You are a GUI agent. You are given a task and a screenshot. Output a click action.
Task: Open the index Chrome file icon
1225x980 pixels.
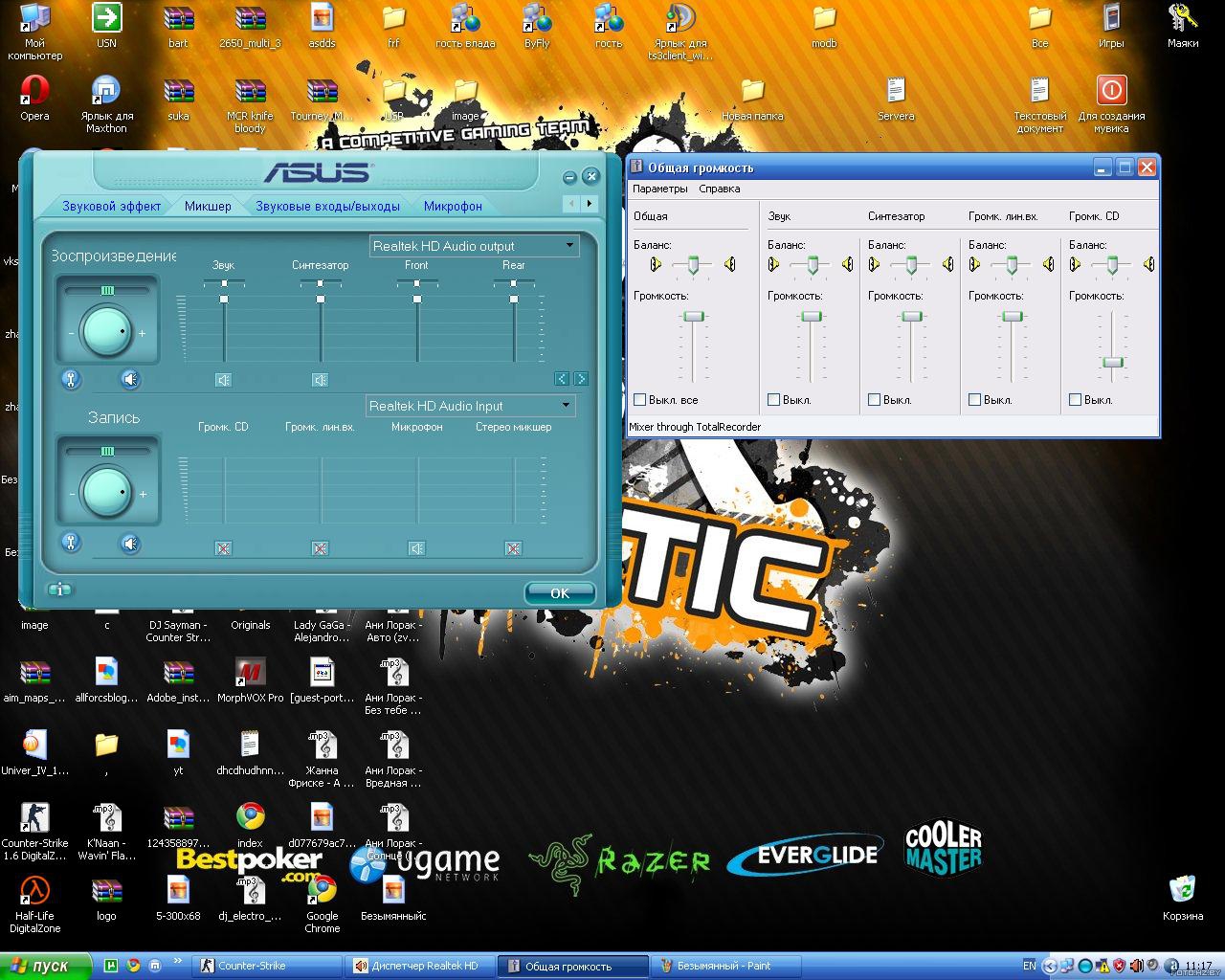tap(250, 825)
